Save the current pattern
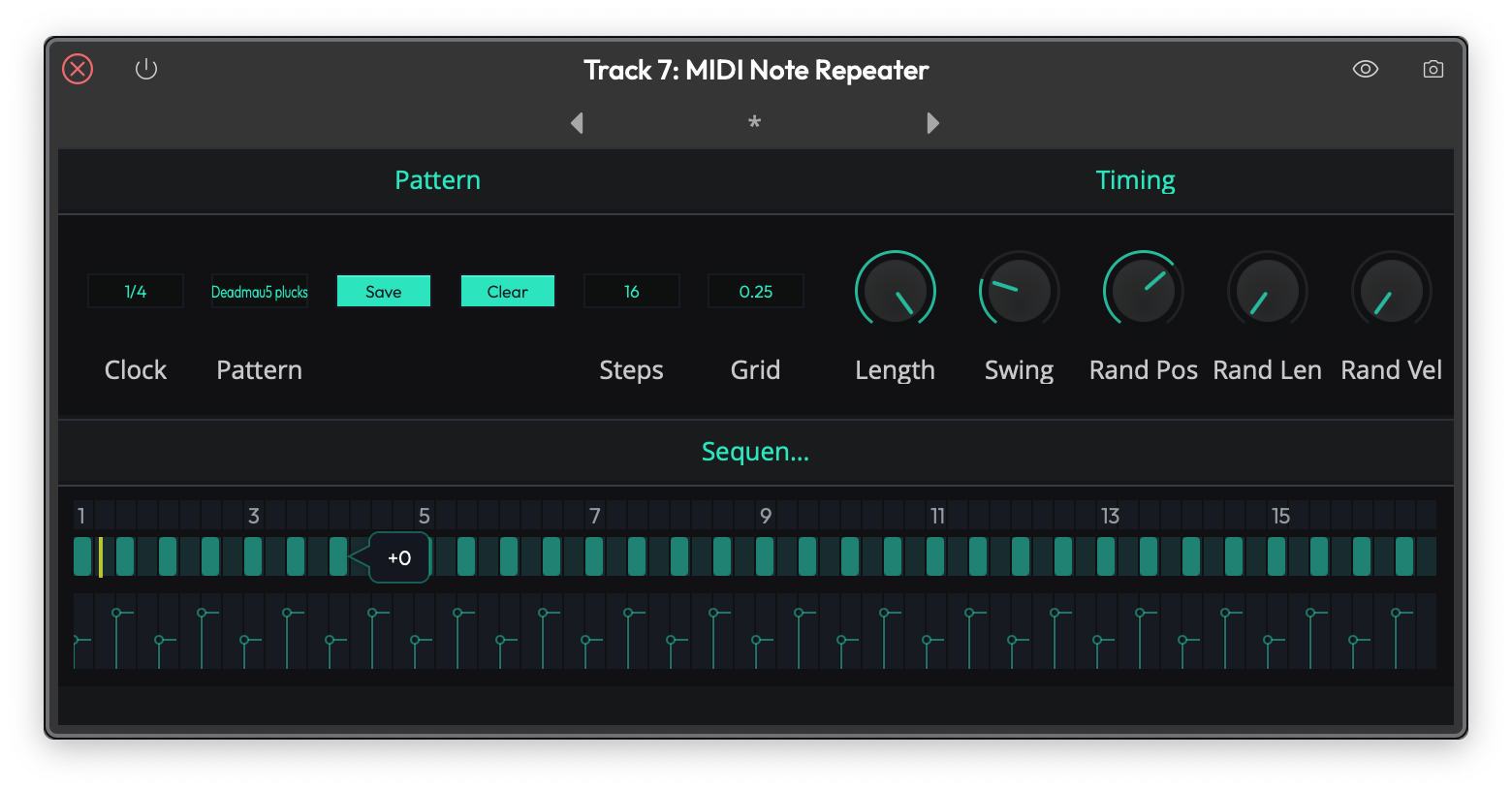The width and height of the screenshot is (1512, 791). [x=384, y=291]
